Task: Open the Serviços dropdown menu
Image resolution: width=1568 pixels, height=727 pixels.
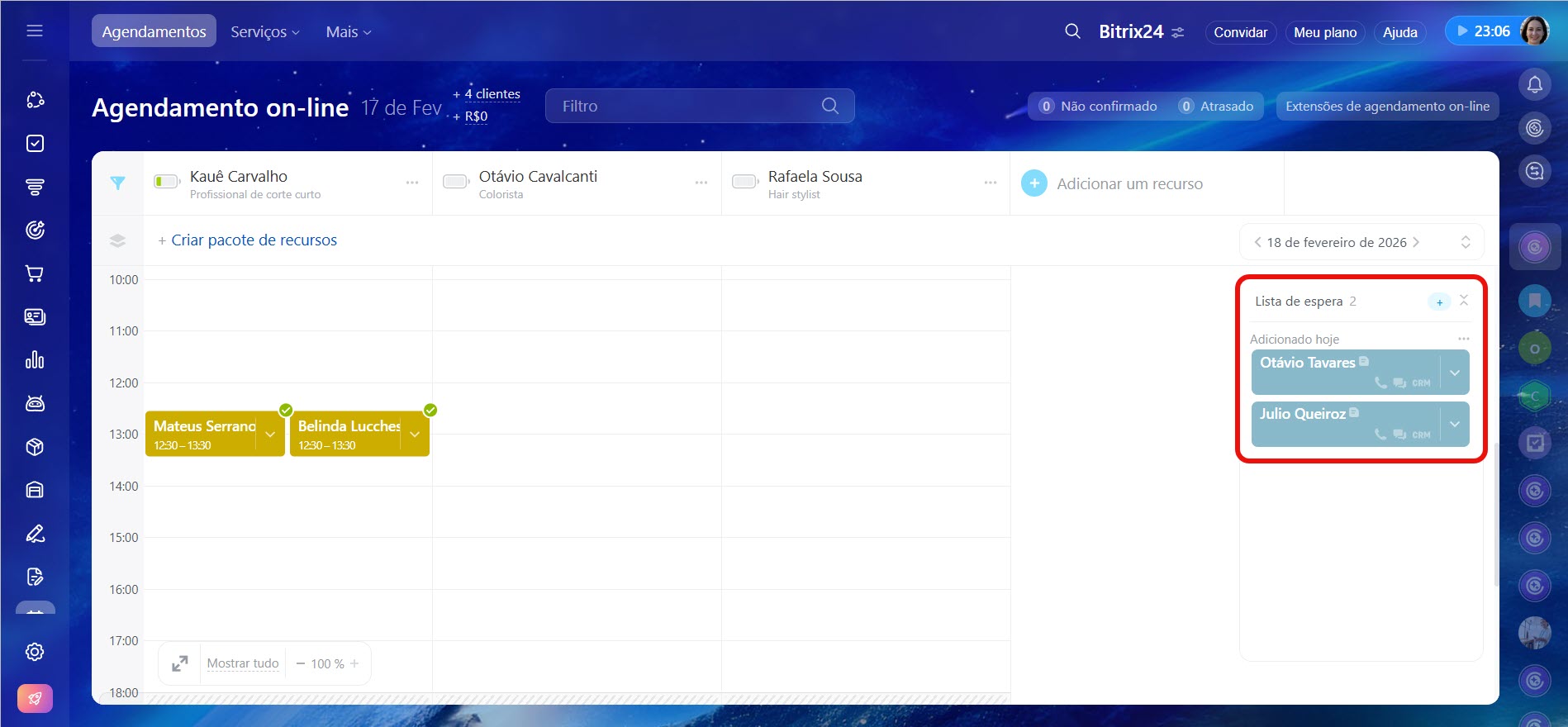Action: coord(264,31)
